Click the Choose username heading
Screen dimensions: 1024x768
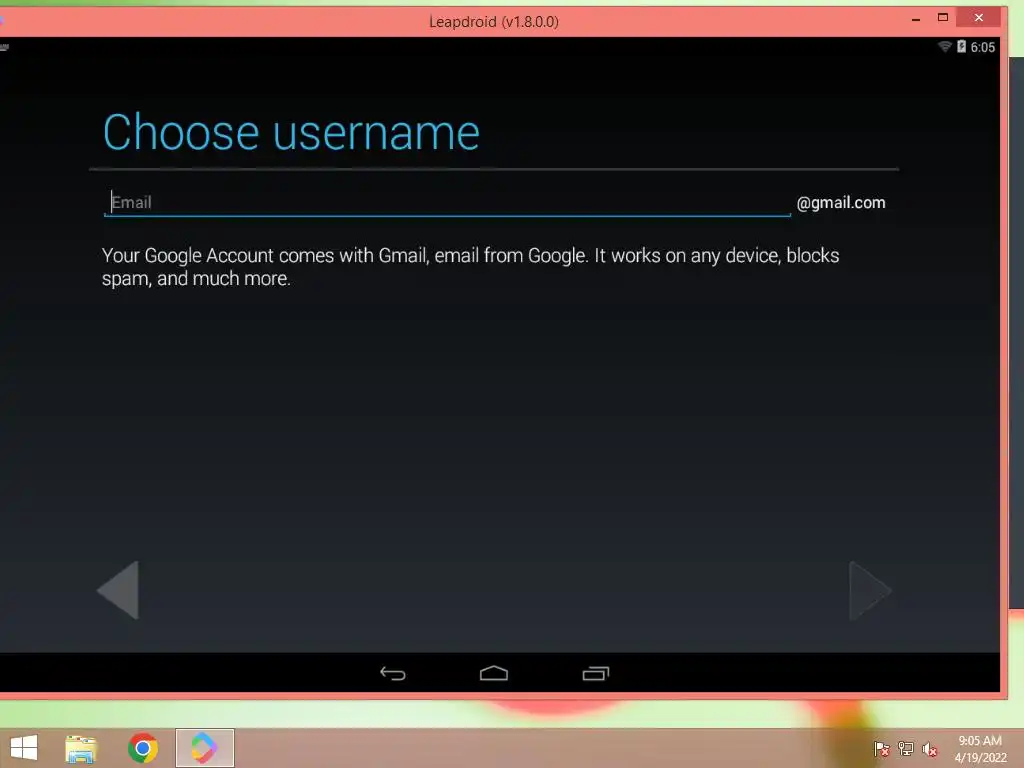point(291,133)
